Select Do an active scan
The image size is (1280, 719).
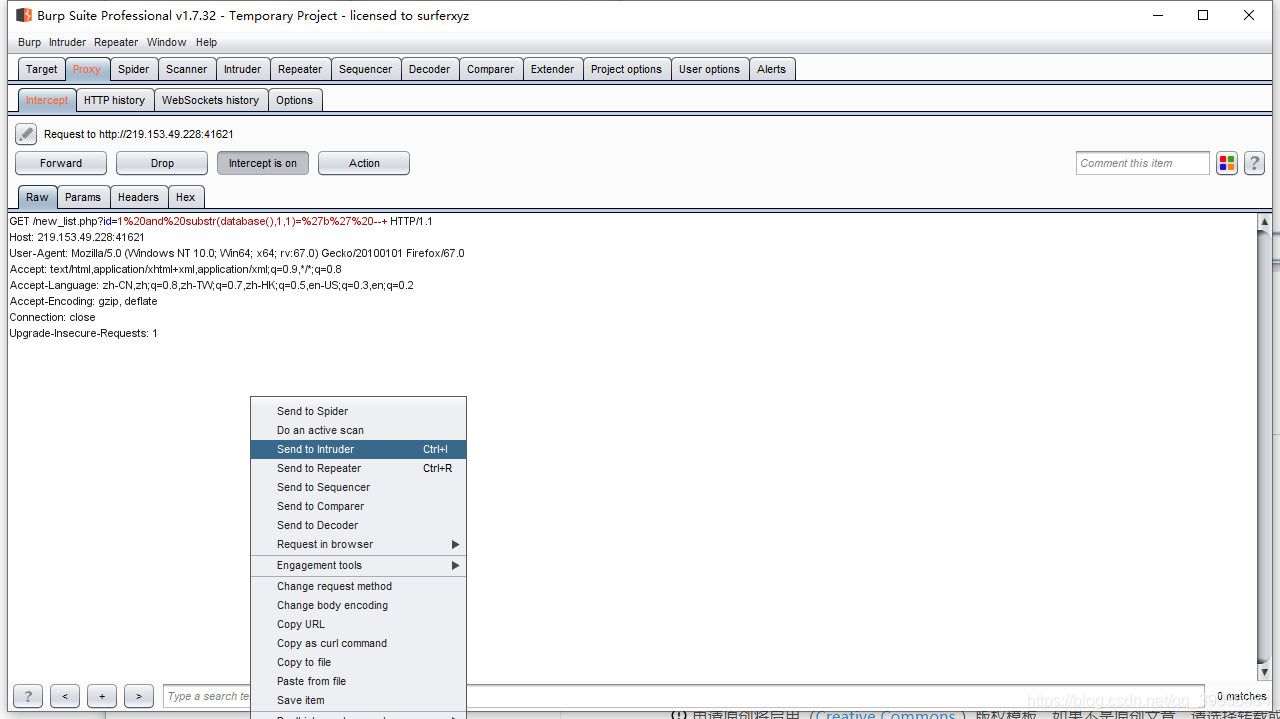point(358,430)
